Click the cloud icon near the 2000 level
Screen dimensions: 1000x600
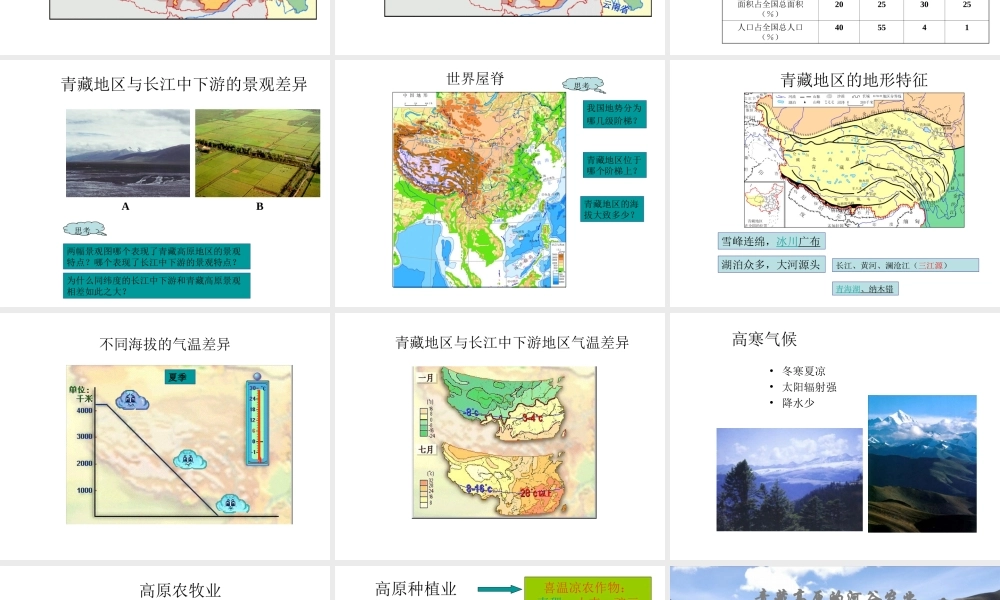tap(189, 460)
